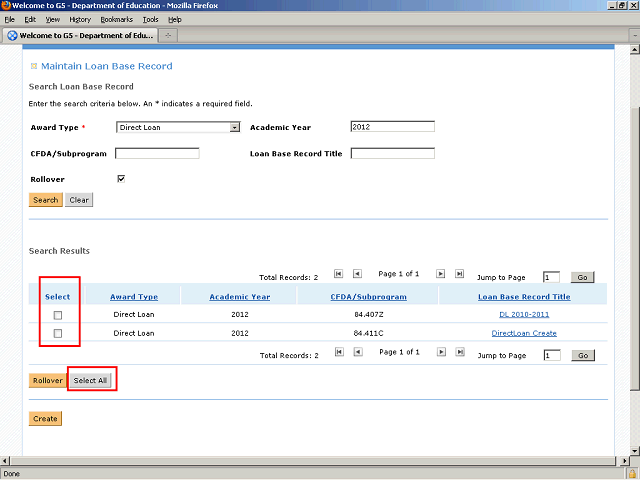
Task: Open the View menu
Action: pyautogui.click(x=53, y=20)
